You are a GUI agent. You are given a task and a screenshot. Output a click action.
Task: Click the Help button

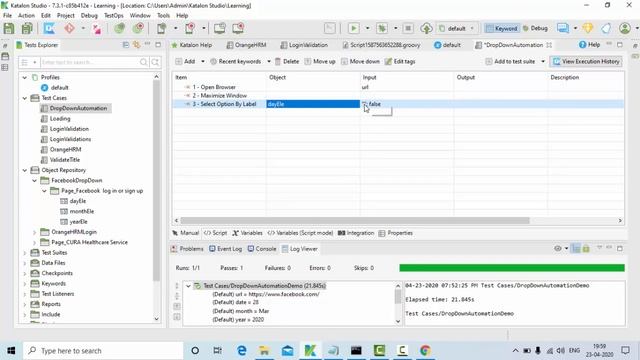click(589, 45)
